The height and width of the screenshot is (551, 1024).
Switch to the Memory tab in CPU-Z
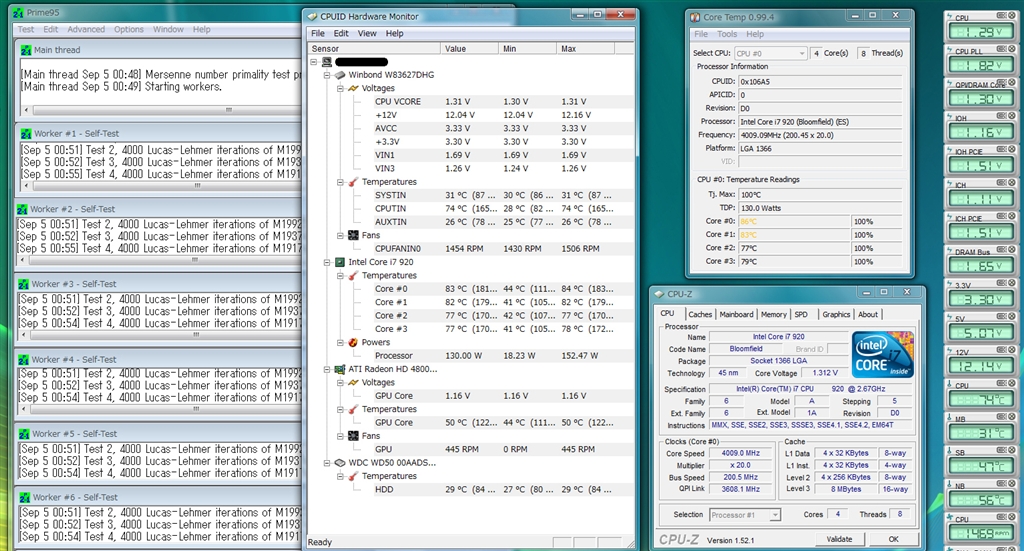point(773,314)
